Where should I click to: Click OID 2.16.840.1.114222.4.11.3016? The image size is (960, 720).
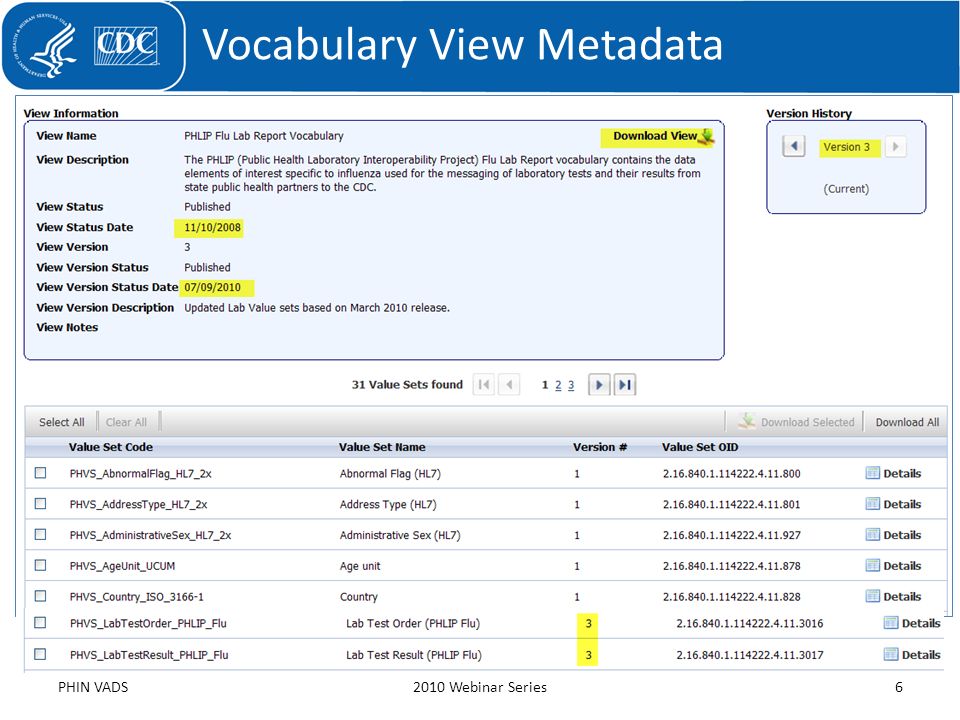(x=749, y=623)
